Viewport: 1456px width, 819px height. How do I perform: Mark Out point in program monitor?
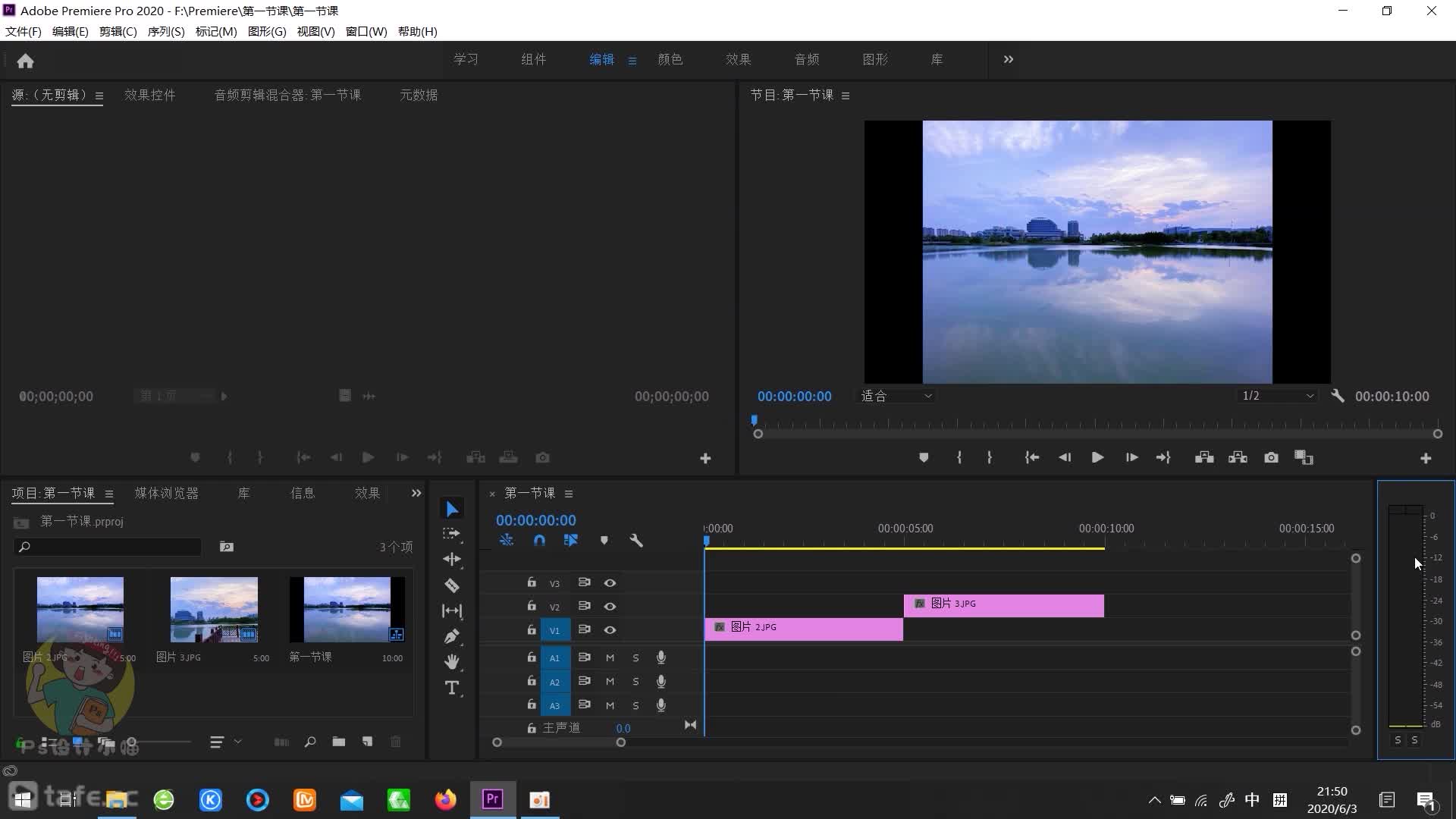pos(990,458)
